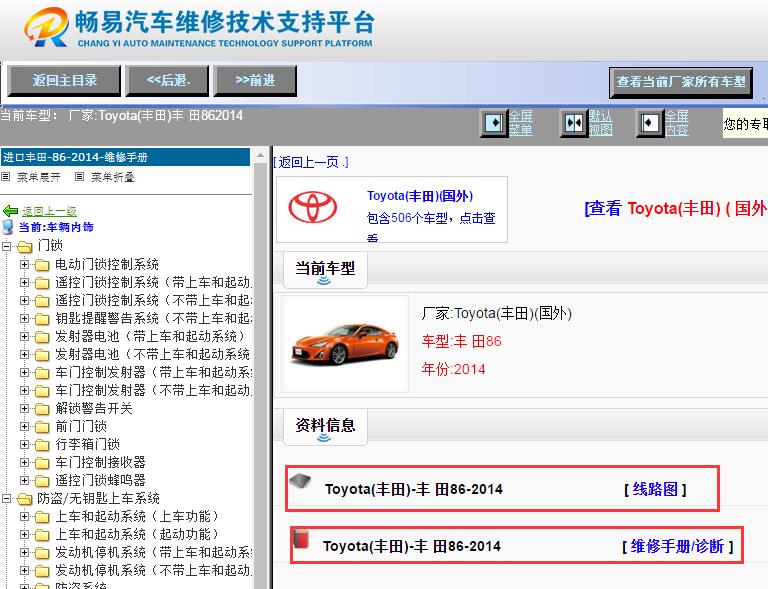Click the Toyota brand logo

(x=312, y=207)
